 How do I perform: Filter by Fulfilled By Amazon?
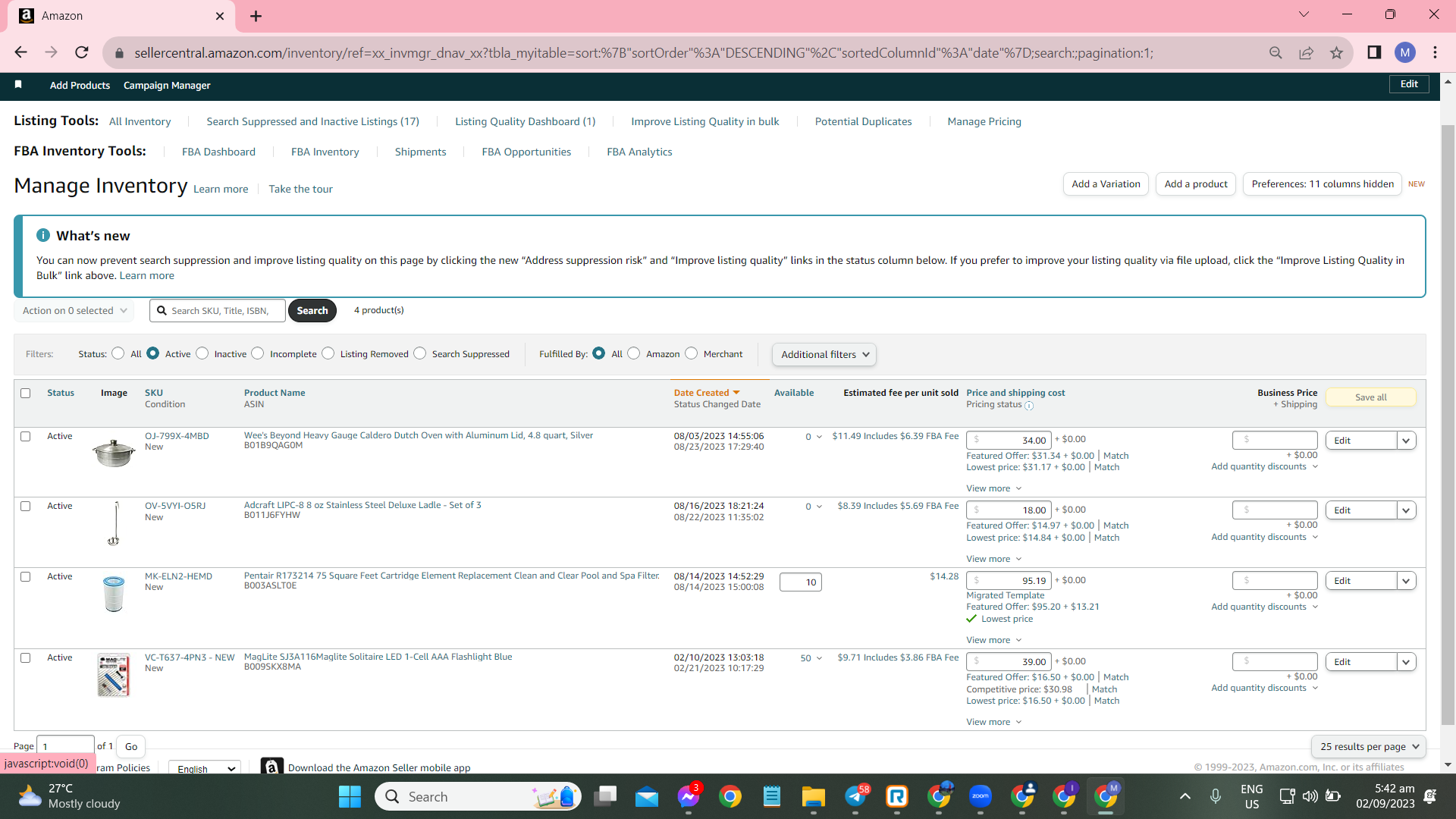[x=634, y=353]
